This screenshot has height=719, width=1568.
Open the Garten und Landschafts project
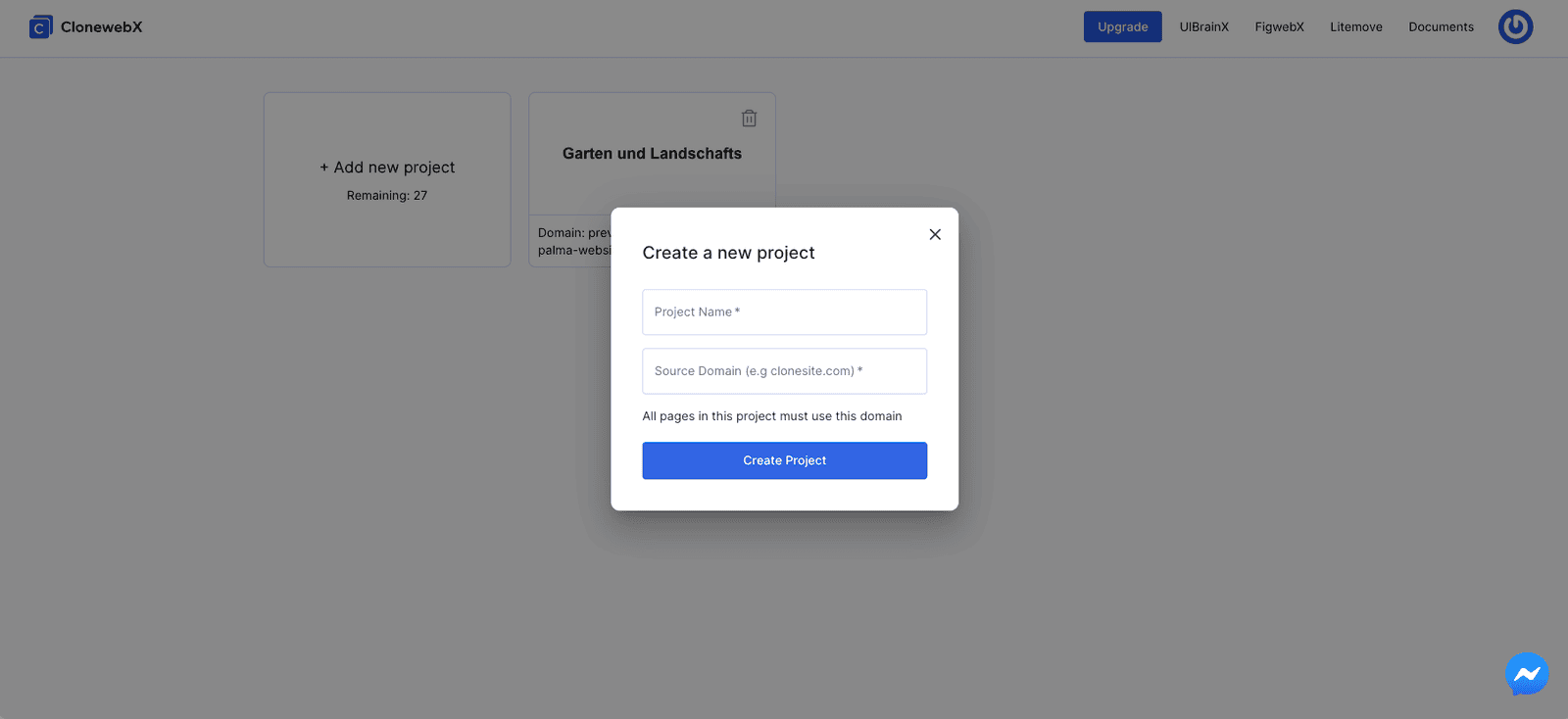[x=652, y=154]
